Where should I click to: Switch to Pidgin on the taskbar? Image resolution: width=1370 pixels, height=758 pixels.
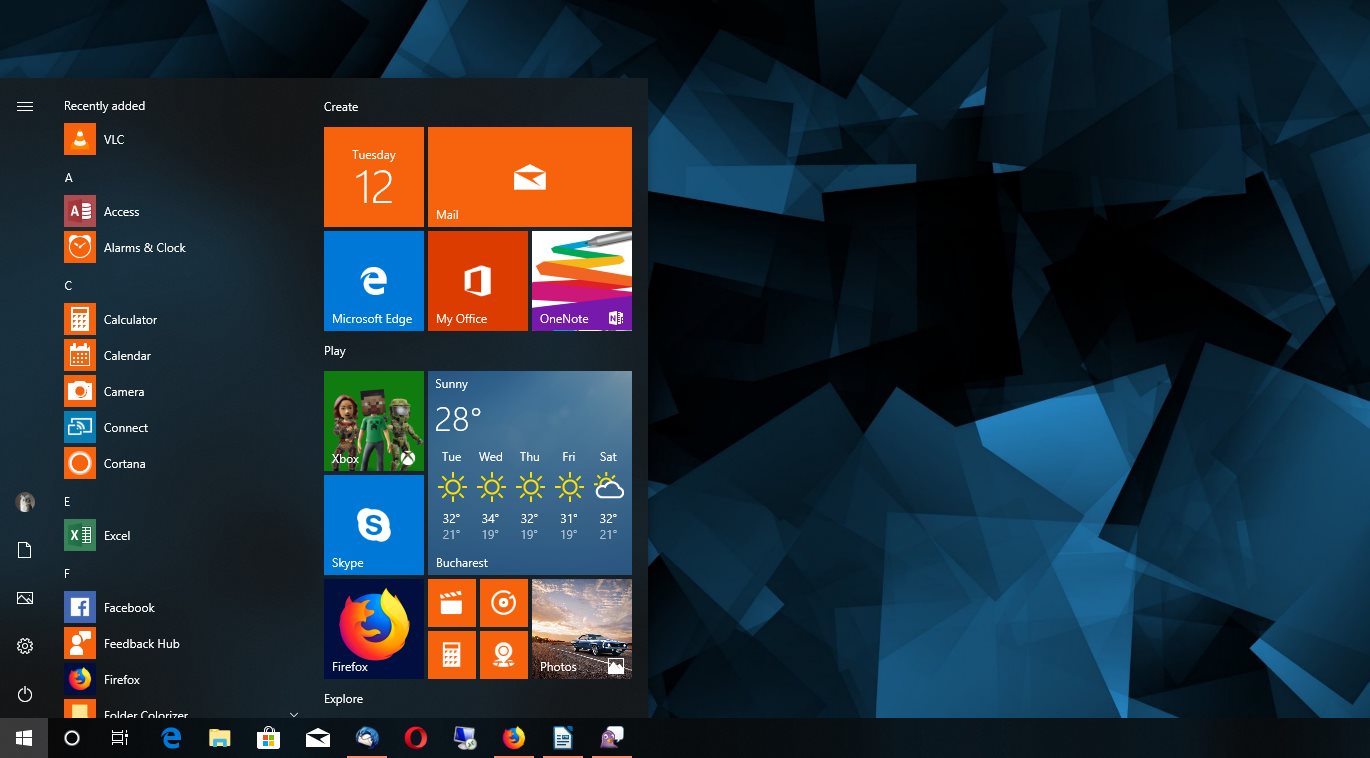pyautogui.click(x=611, y=738)
